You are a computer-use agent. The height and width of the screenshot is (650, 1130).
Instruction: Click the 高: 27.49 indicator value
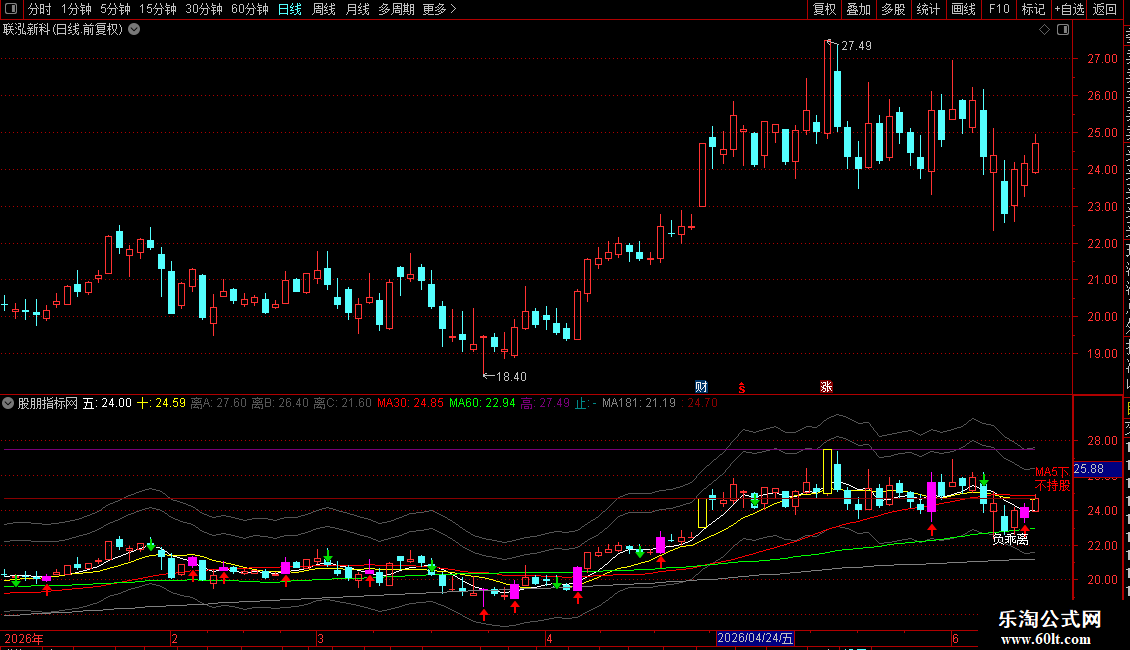545,403
